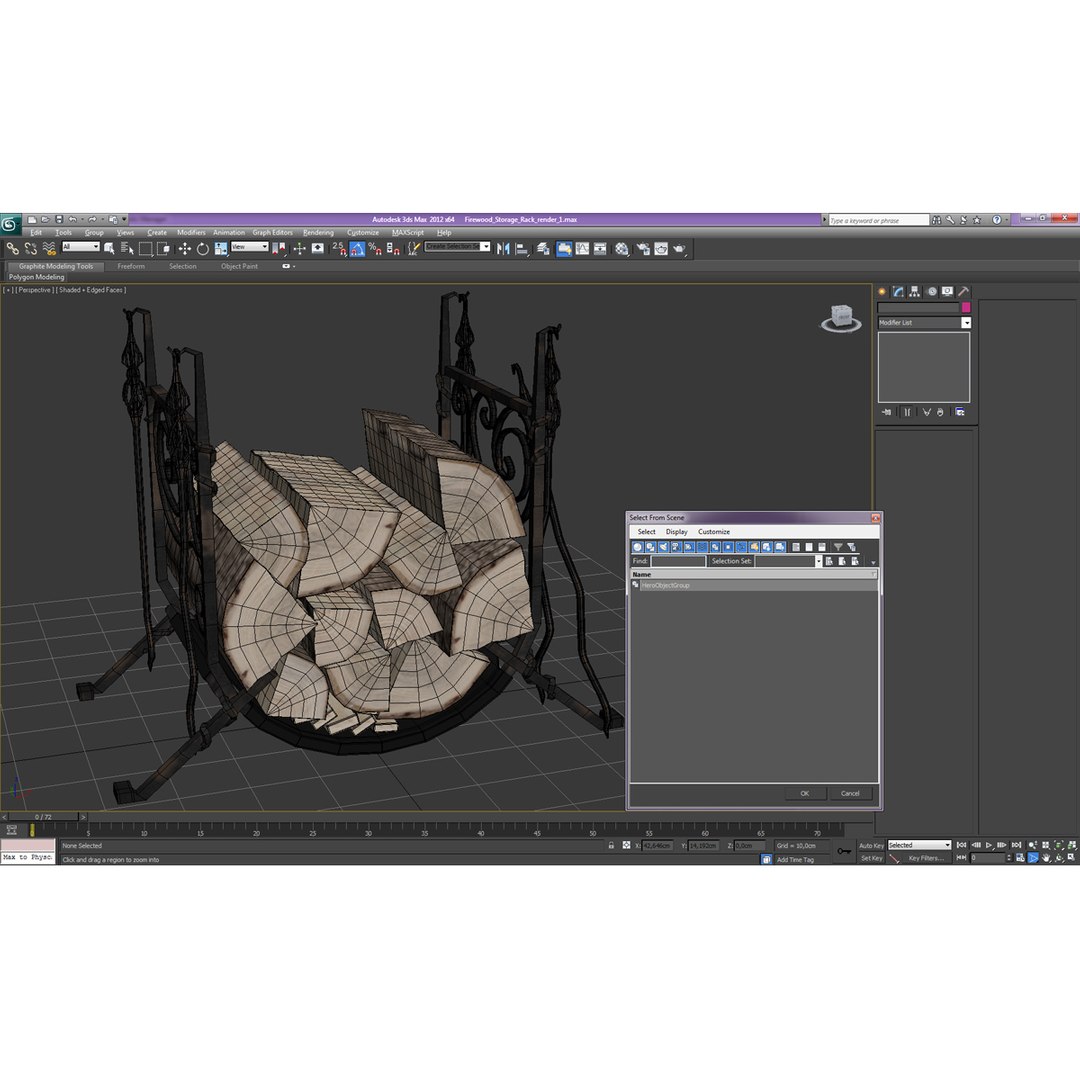Screen dimensions: 1080x1080
Task: Select the Select and Move tool
Action: (185, 249)
